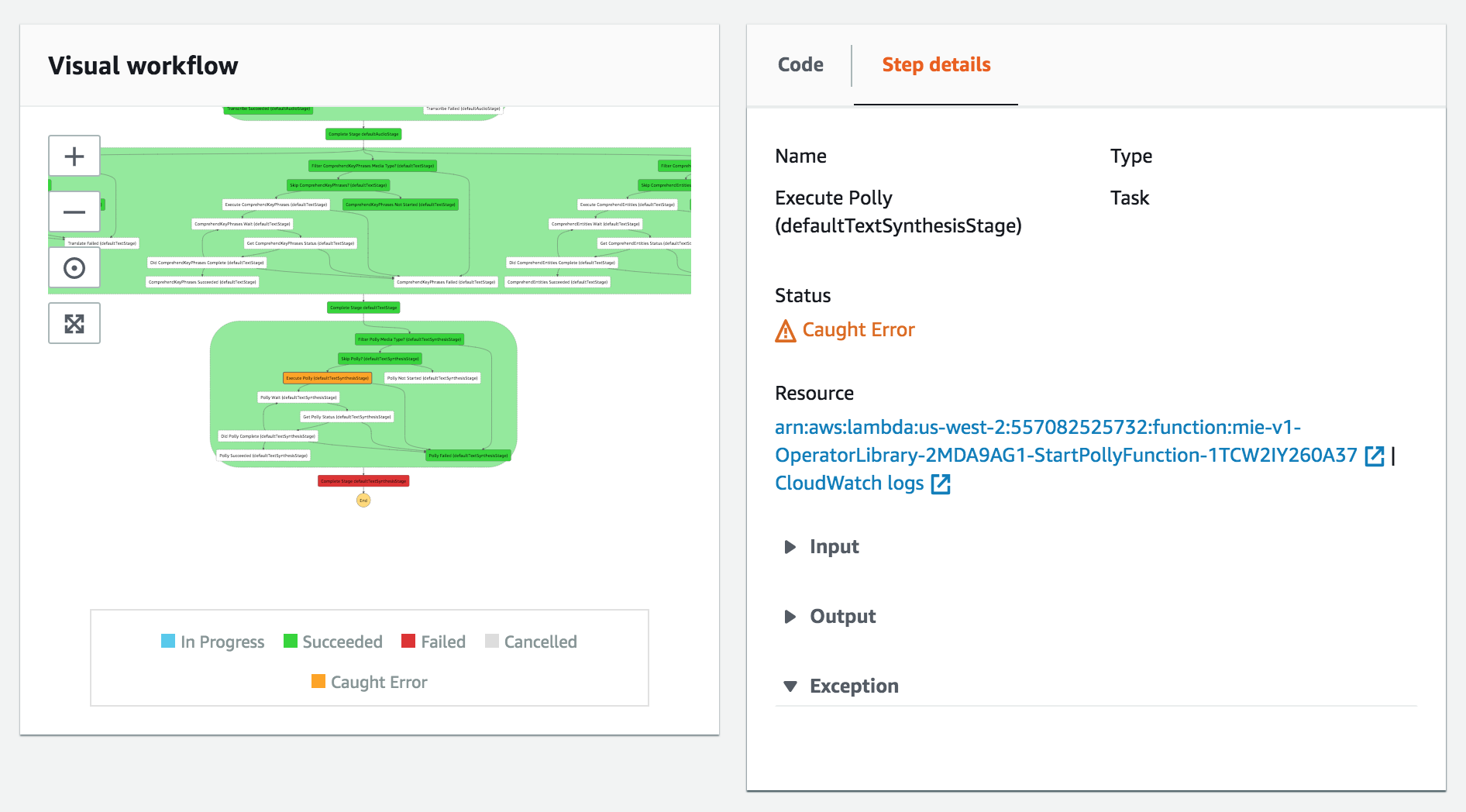
Task: Zoom out the workflow graph with minus button
Action: click(74, 212)
